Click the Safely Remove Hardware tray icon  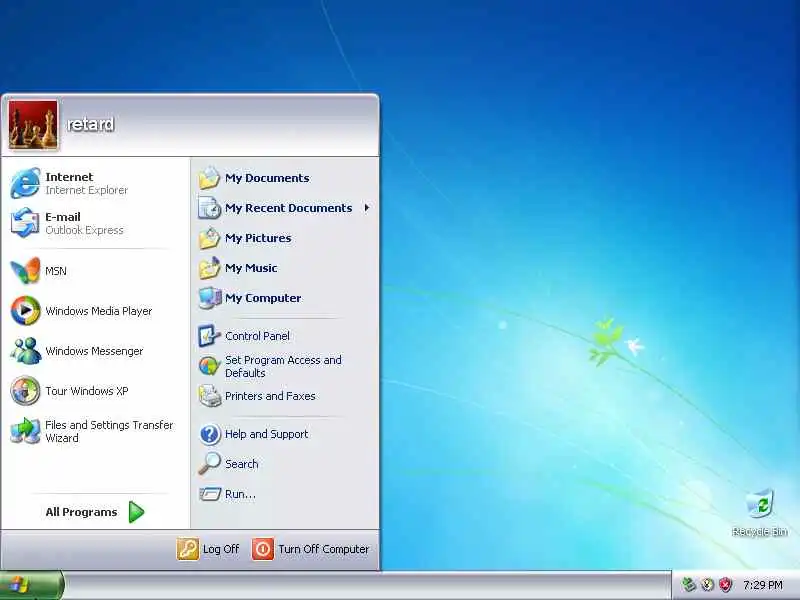(689, 584)
